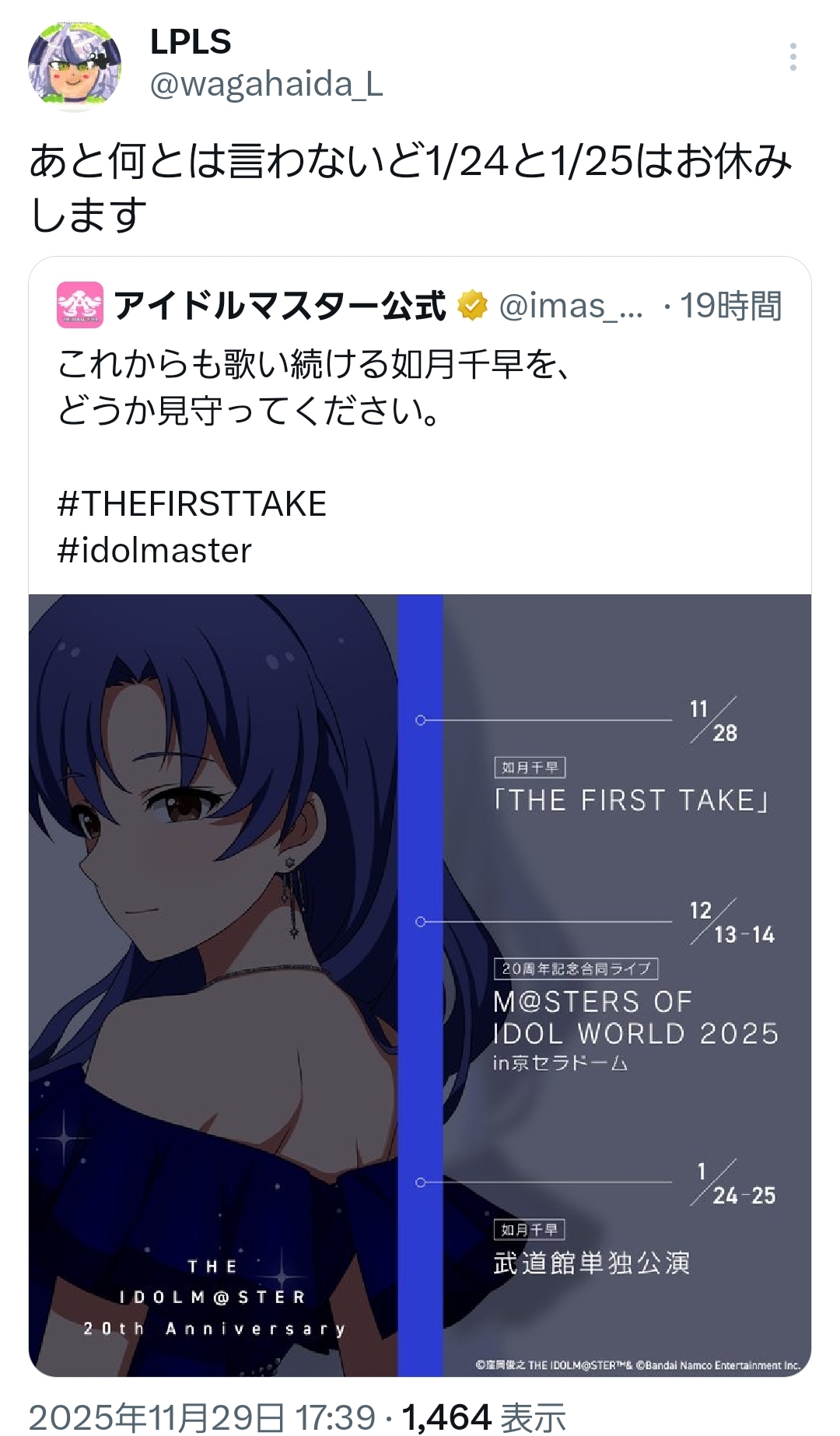Open the アイドルマスター公式 account name
Viewport: 840px width, 1436px height.
point(280,306)
